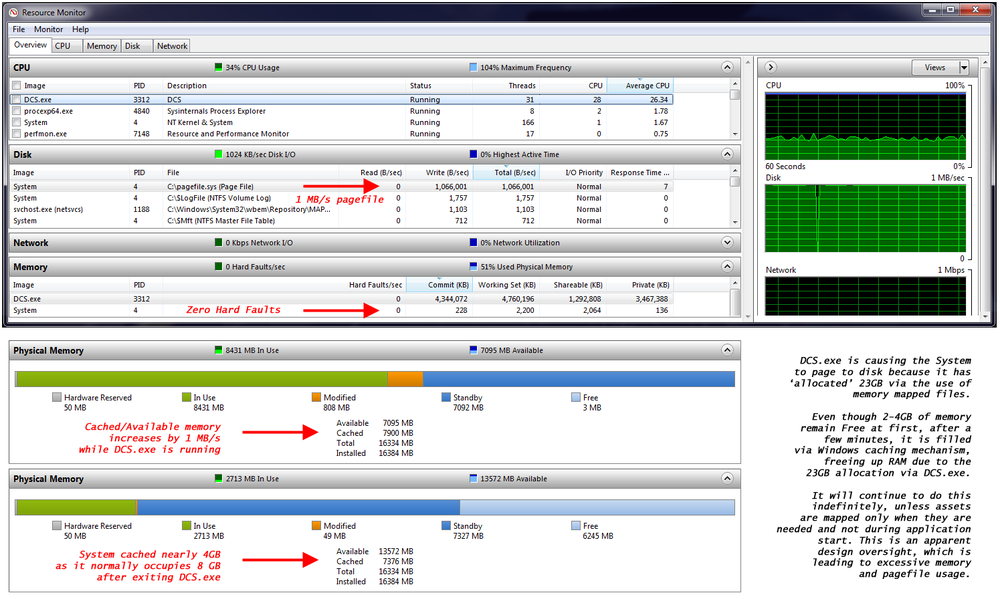Open the File menu
Screen dimensions: 1000x599
[x=18, y=29]
